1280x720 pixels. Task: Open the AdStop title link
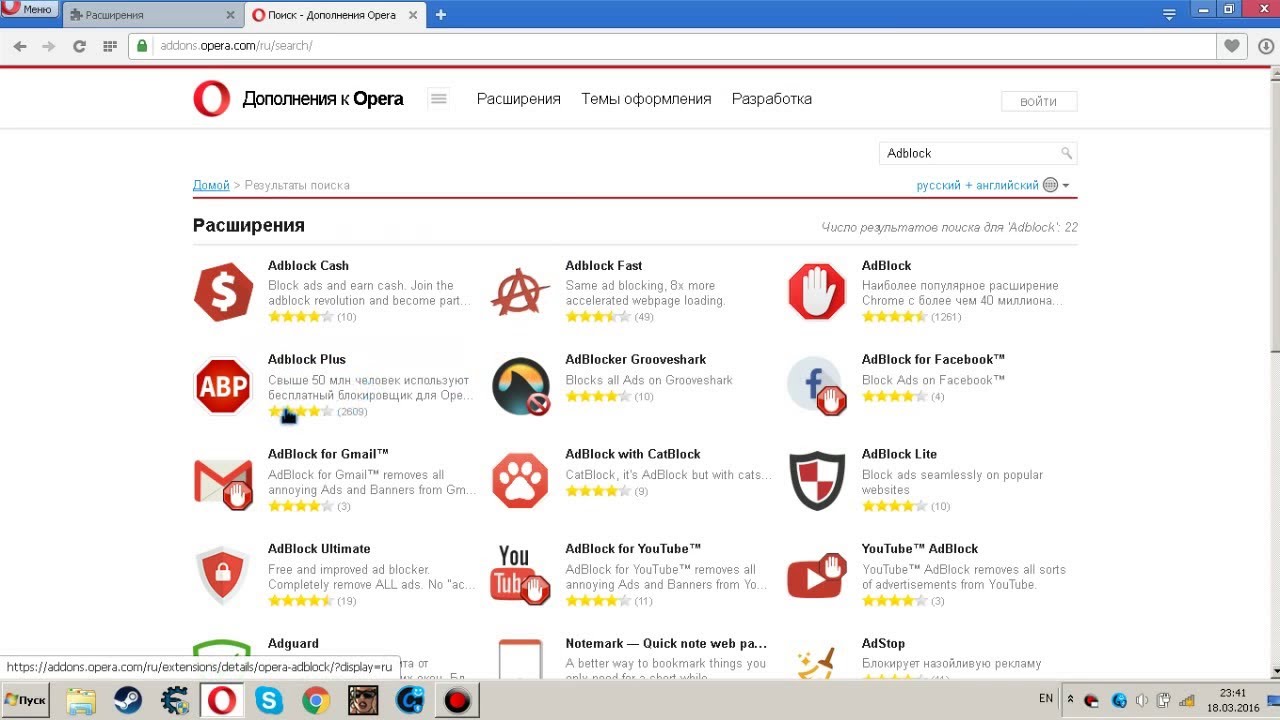click(883, 643)
